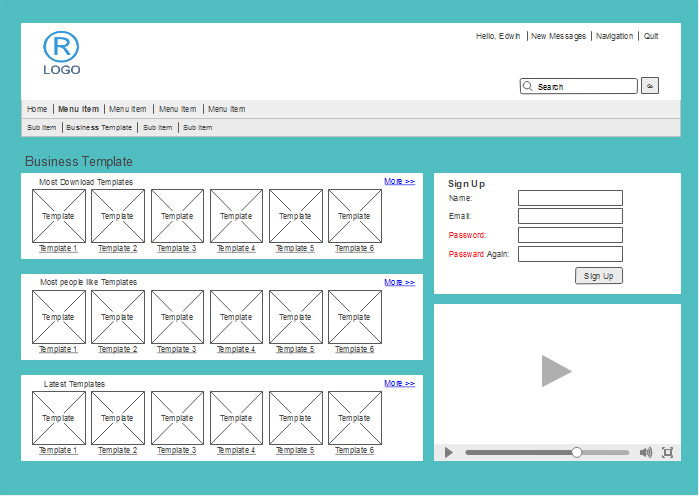Select Template 6 thumbnail in Most people like row
Viewport: 699px width, 496px height.
[354, 317]
